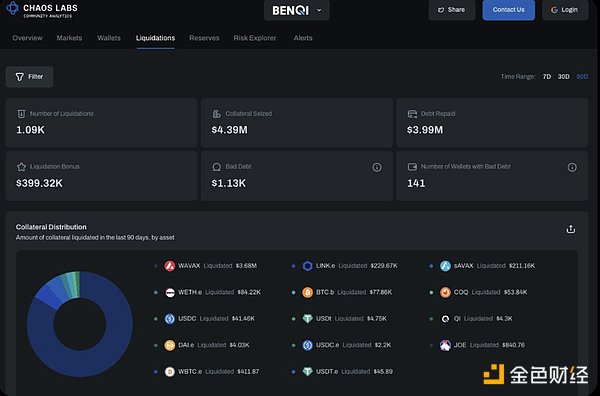The height and width of the screenshot is (396, 600).
Task: Set time range to 7D
Action: [x=547, y=77]
